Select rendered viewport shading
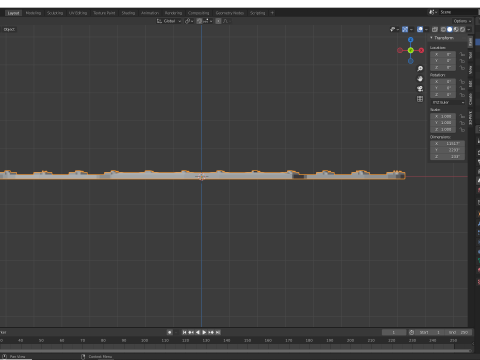This screenshot has height=360, width=480. [462, 29]
